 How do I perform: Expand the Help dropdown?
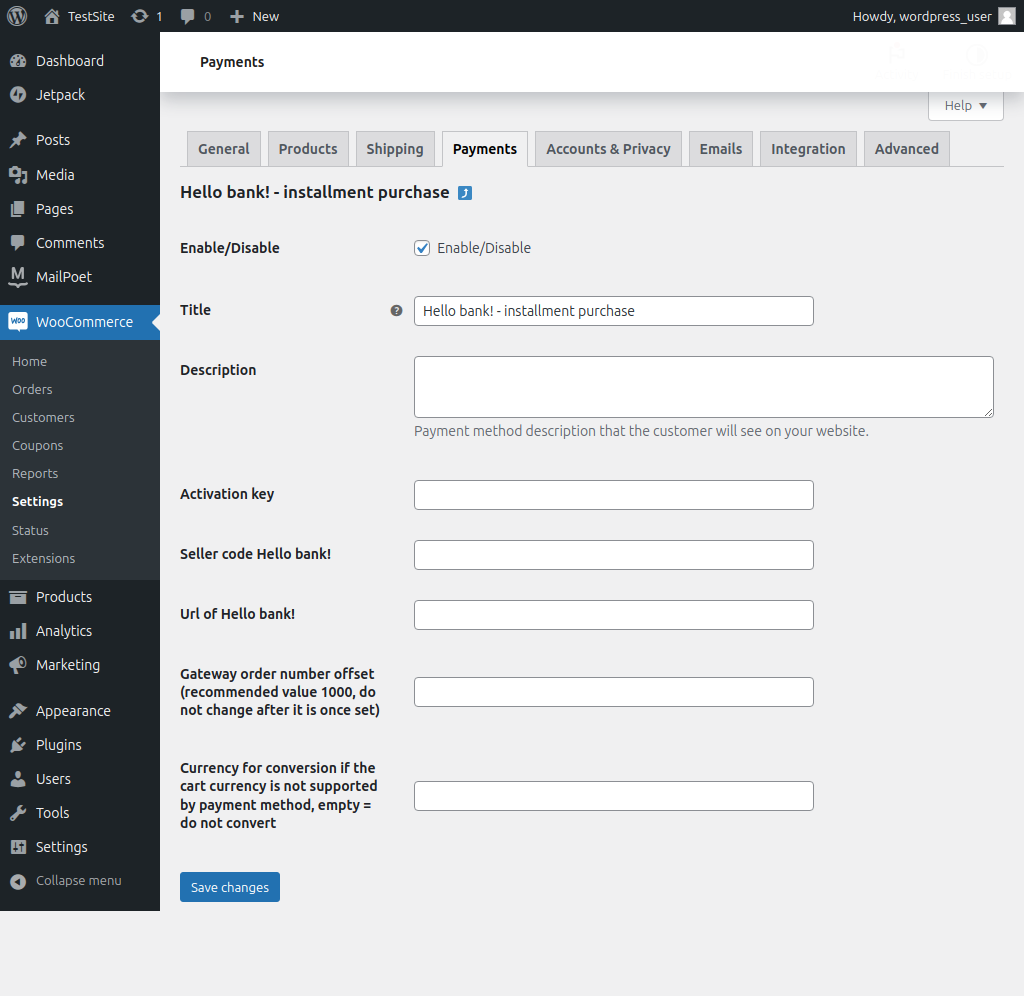(965, 106)
